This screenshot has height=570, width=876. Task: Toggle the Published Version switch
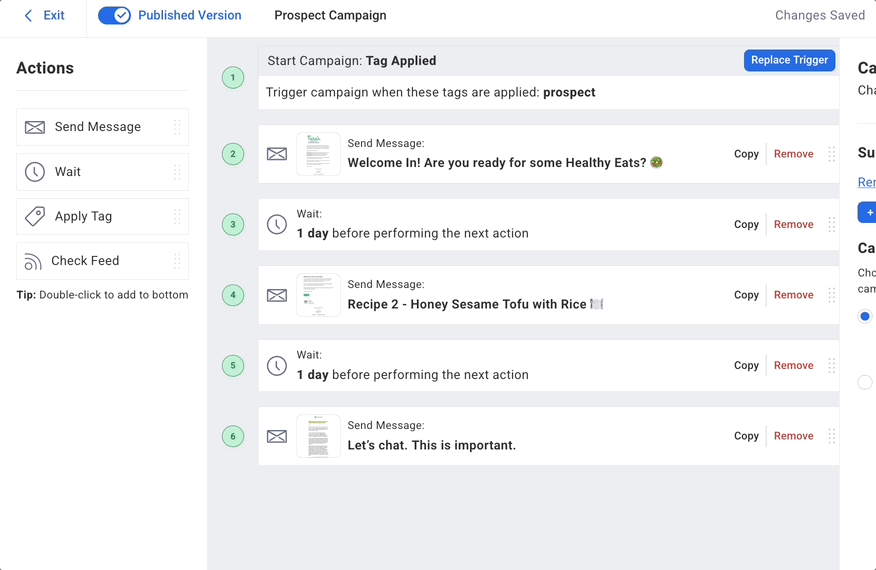pyautogui.click(x=115, y=15)
